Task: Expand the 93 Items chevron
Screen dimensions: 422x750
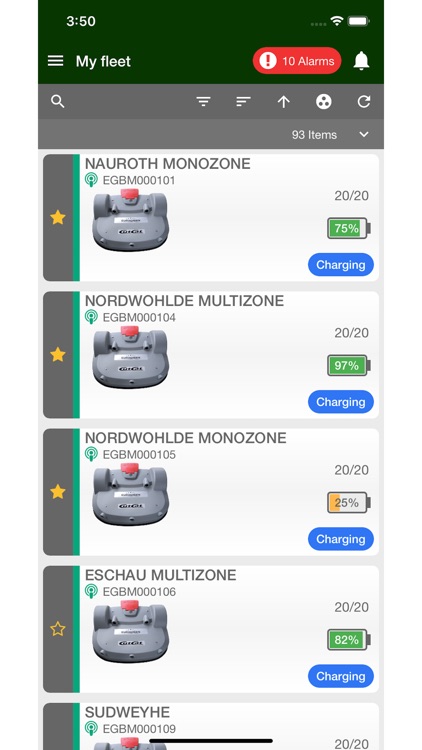Action: tap(364, 134)
